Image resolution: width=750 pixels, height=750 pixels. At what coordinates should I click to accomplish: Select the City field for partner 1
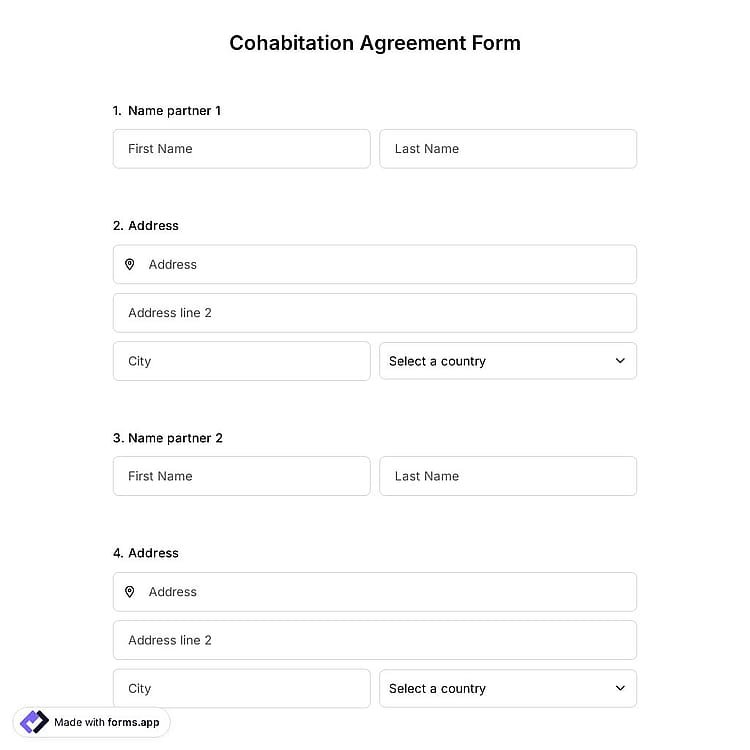click(242, 361)
